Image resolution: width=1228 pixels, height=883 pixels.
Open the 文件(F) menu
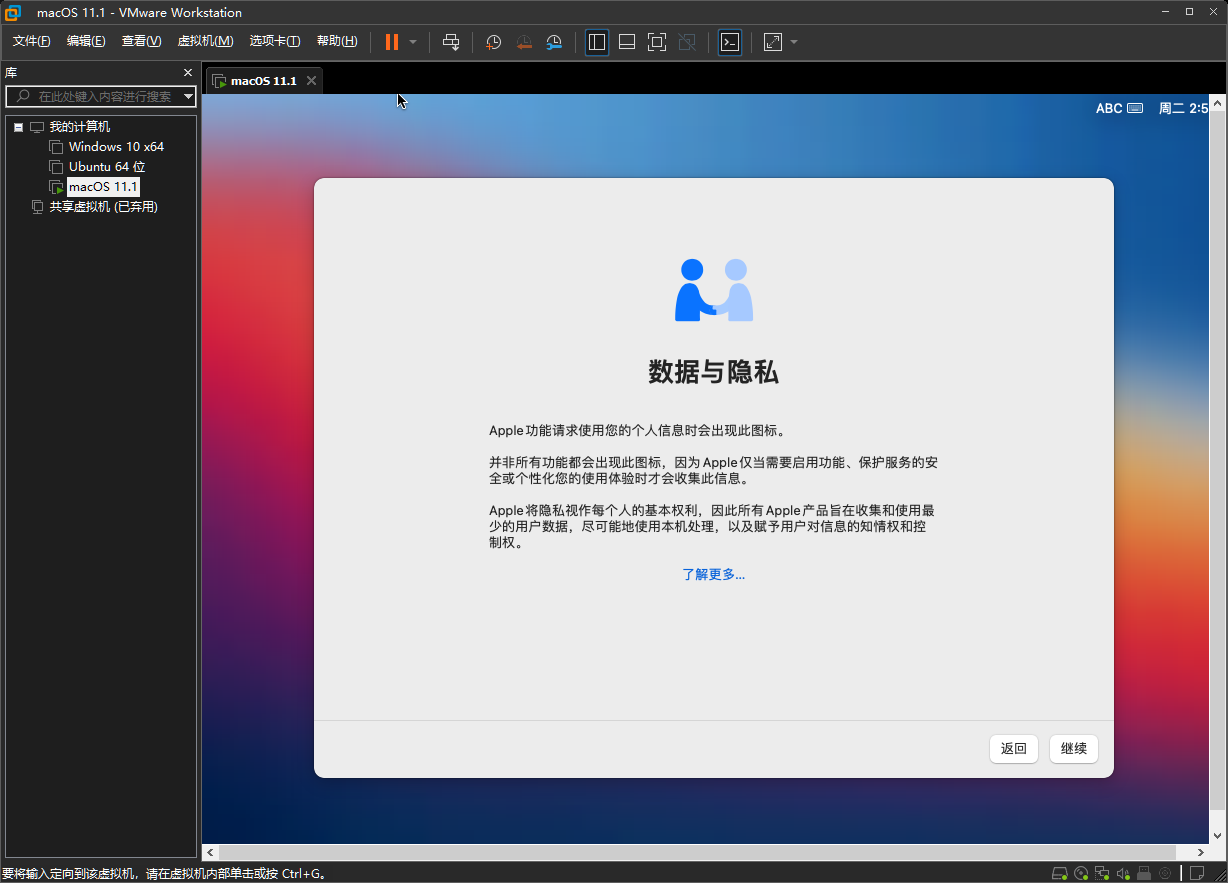(x=31, y=41)
